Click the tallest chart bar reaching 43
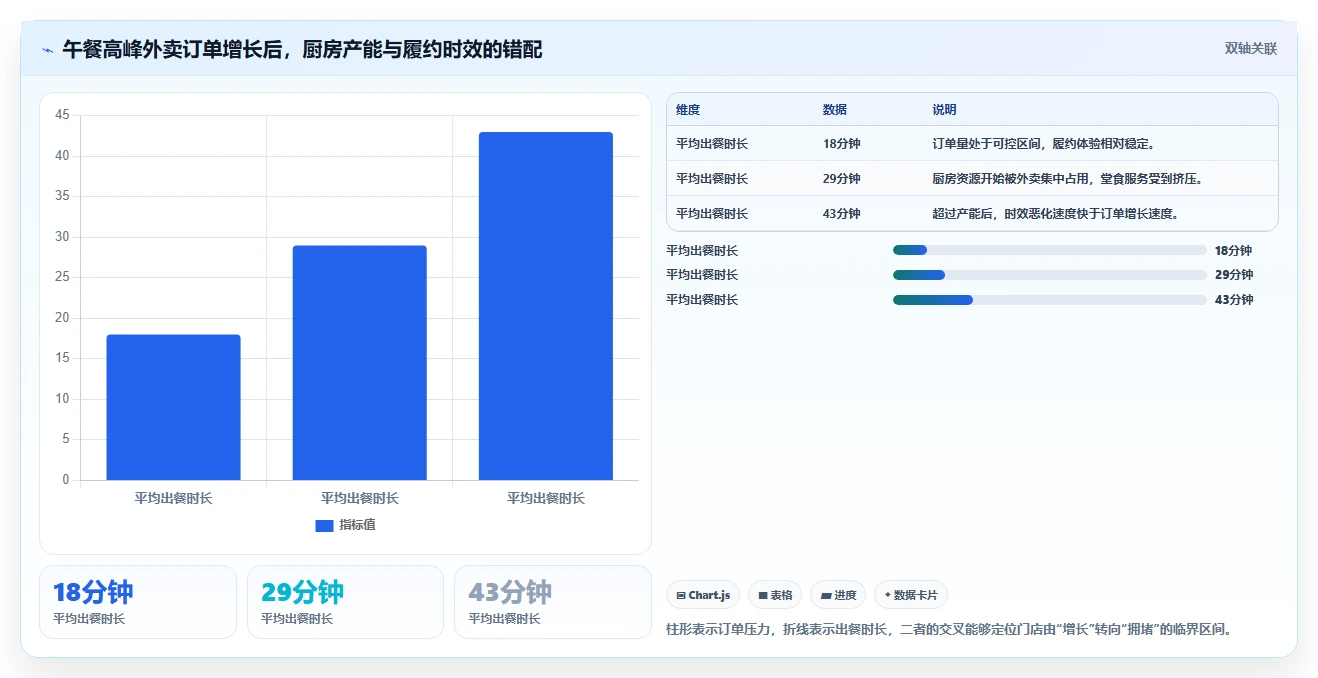The image size is (1318, 678). pos(546,306)
